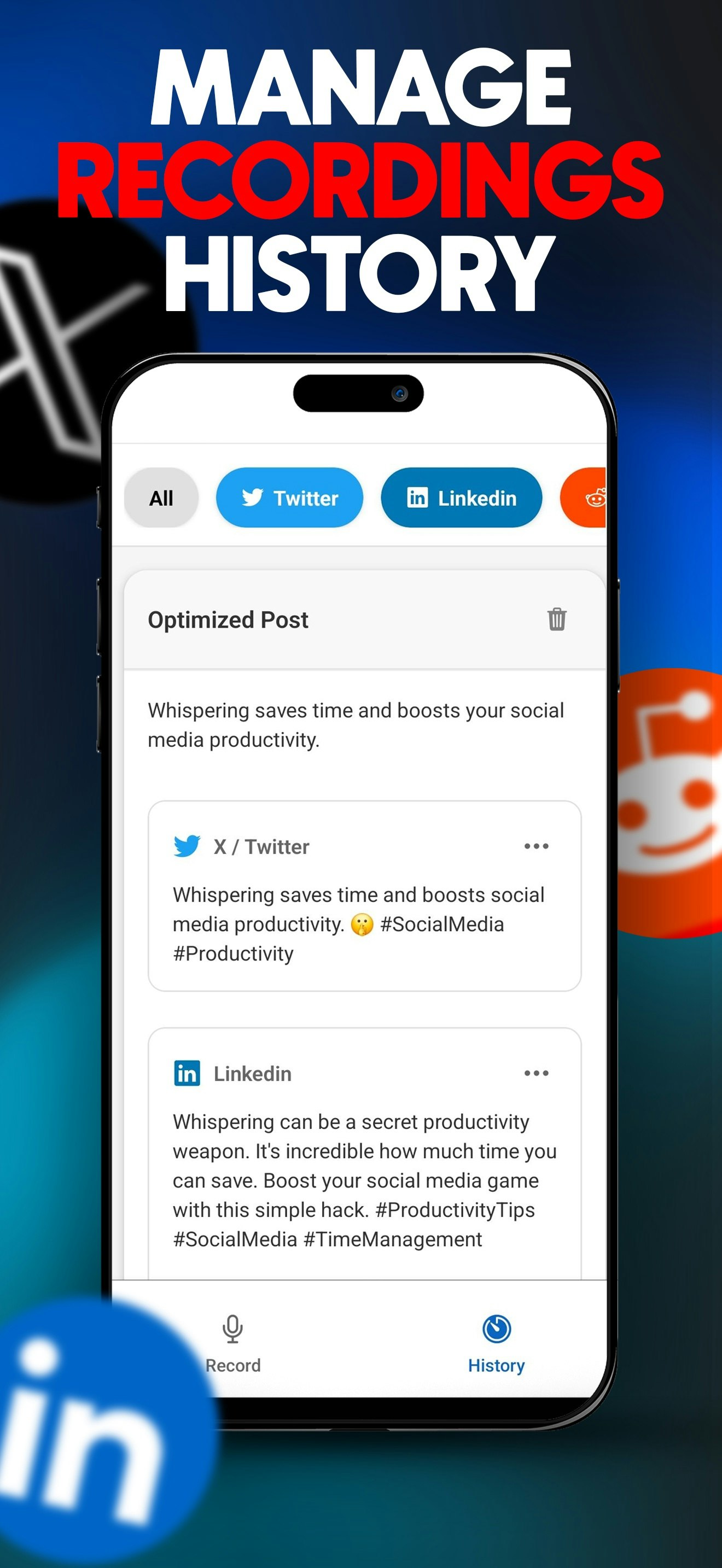Tap the microphone icon in bottom bar

coord(232,1329)
